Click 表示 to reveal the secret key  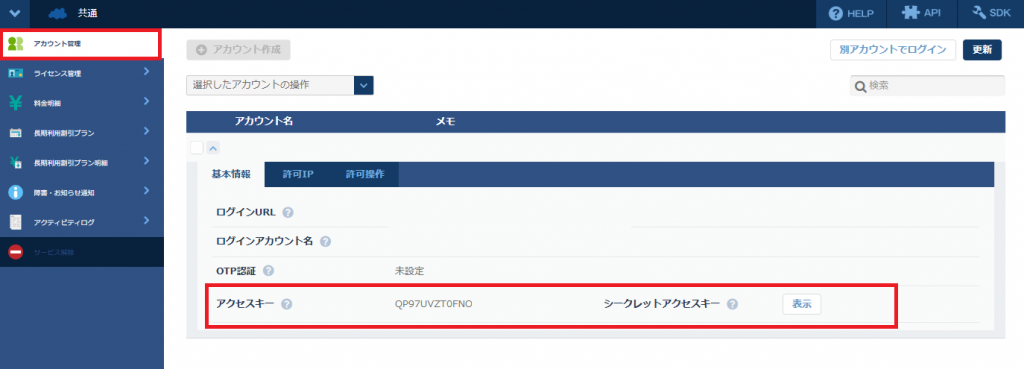(x=801, y=304)
